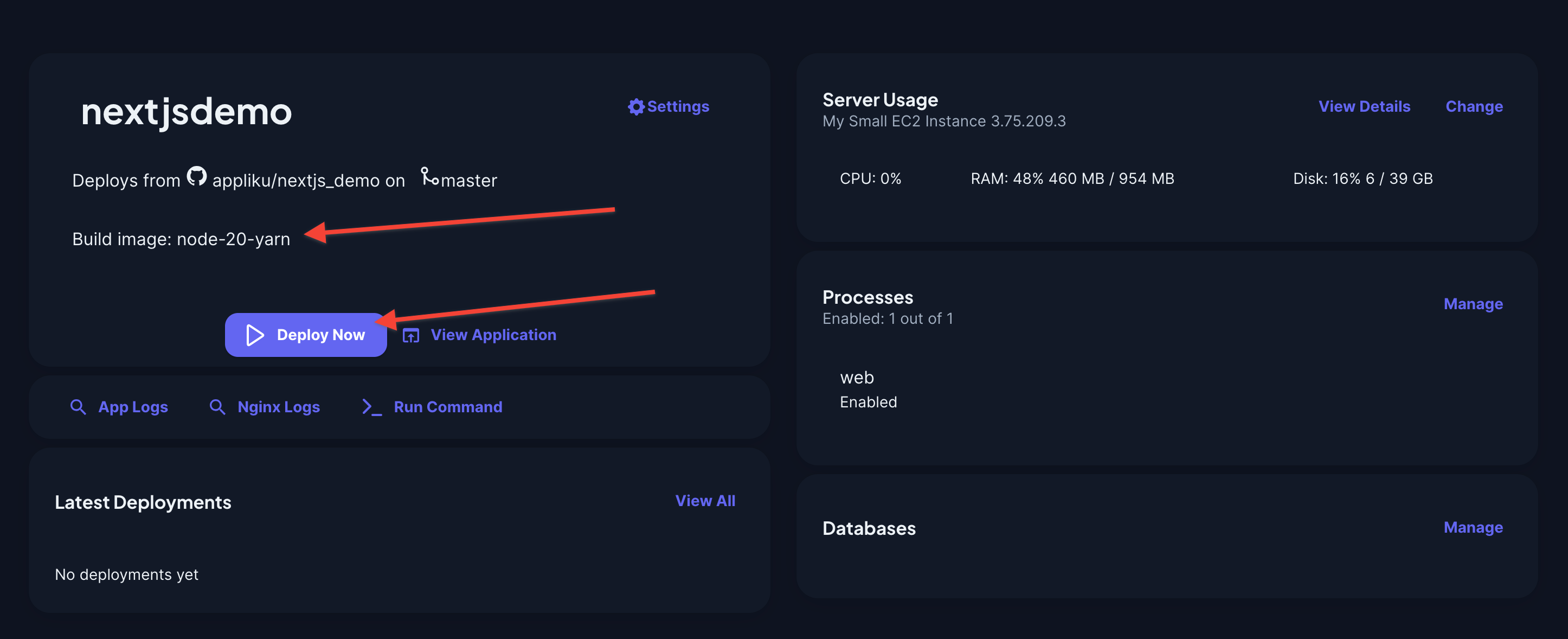Start deployment with the Deploy Now label

(321, 335)
